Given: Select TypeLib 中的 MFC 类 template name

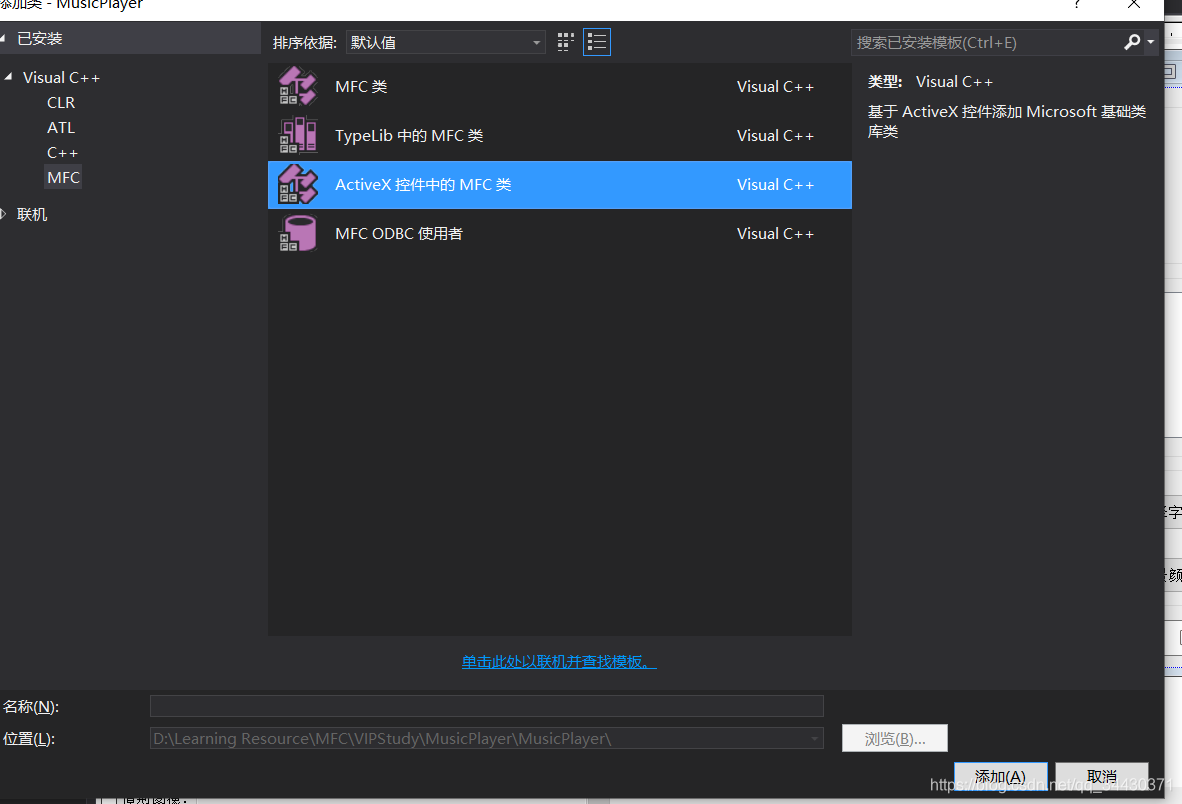Looking at the screenshot, I should tap(409, 136).
